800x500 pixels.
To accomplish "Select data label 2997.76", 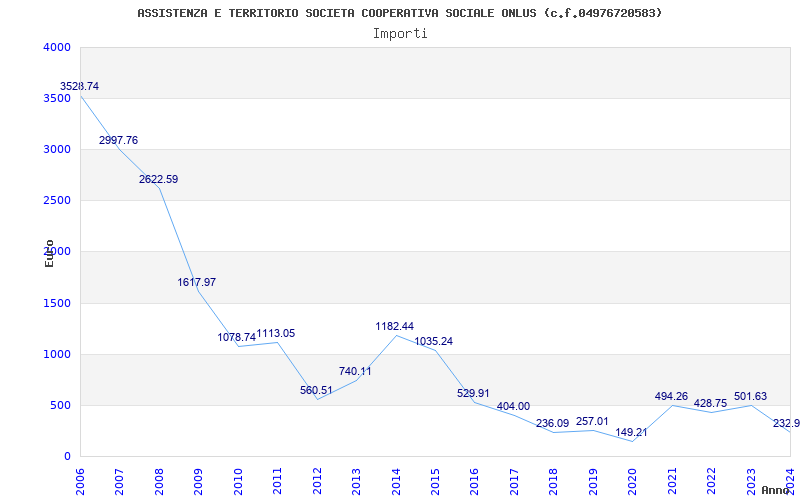I will [118, 140].
